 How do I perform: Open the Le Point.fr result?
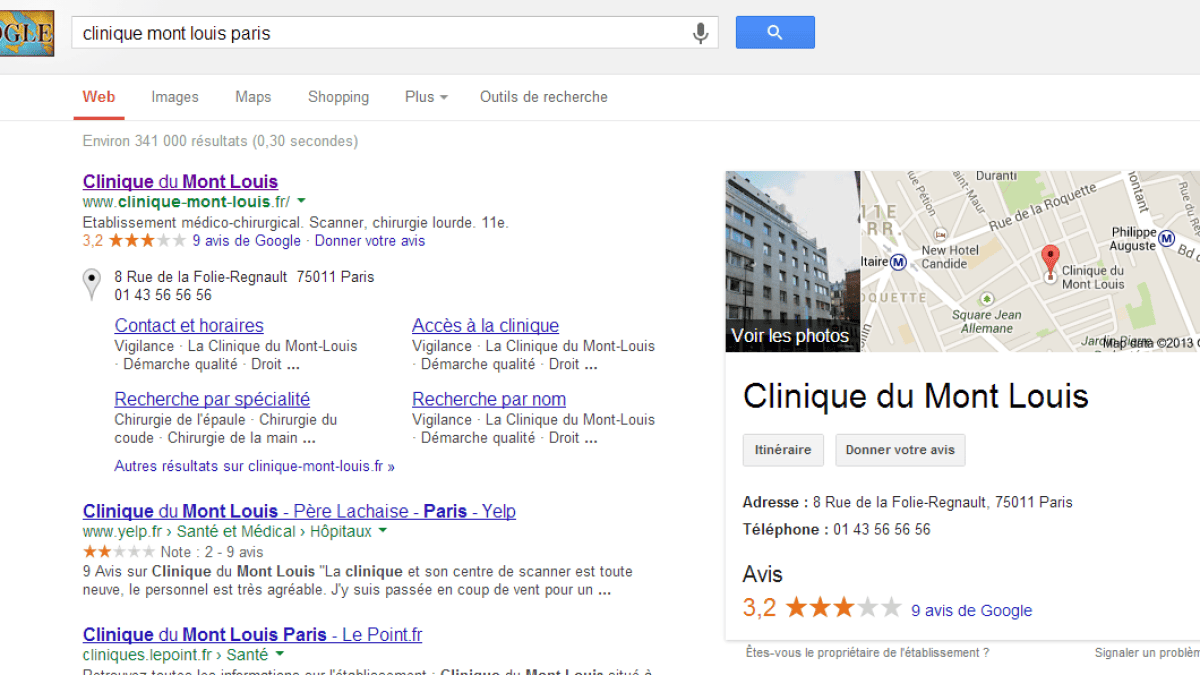pos(252,634)
